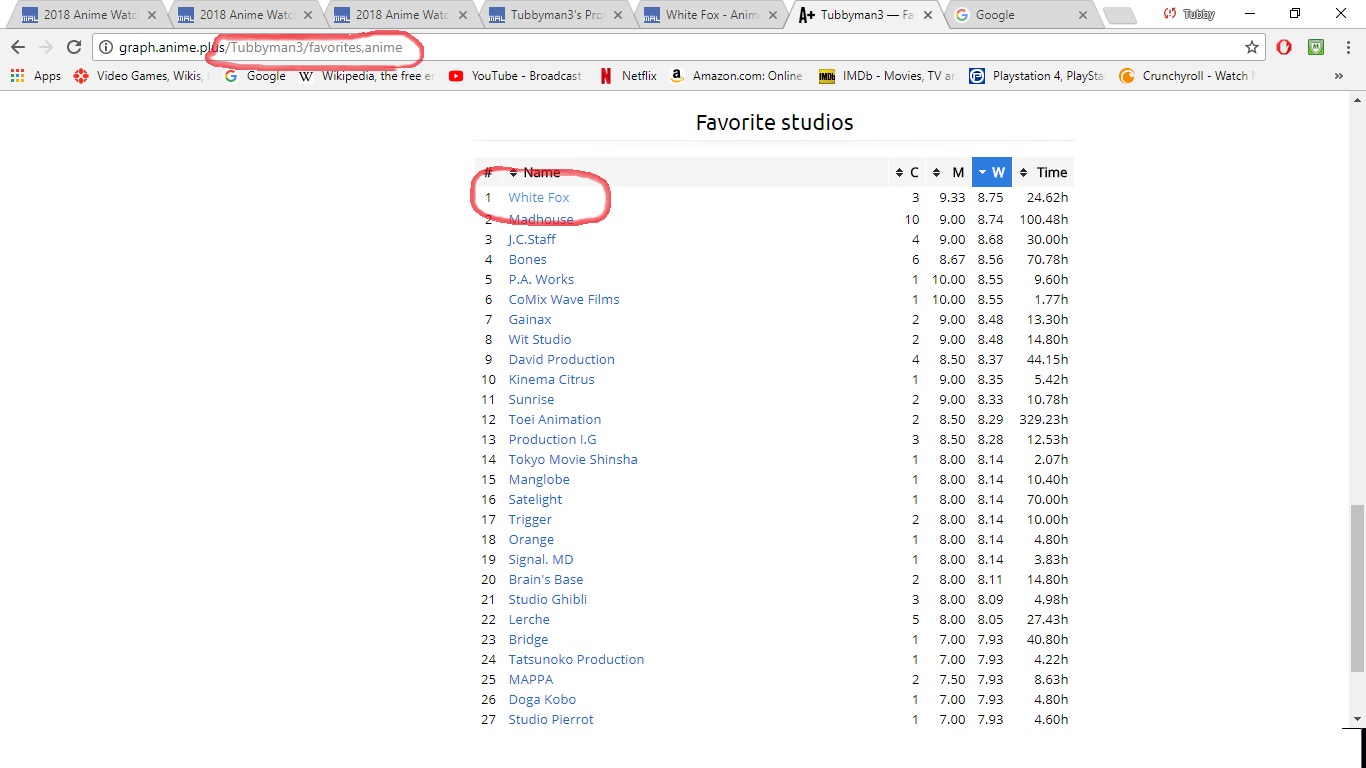Open the Madhouse studio link
Screen dimensions: 1366x768
pos(541,219)
